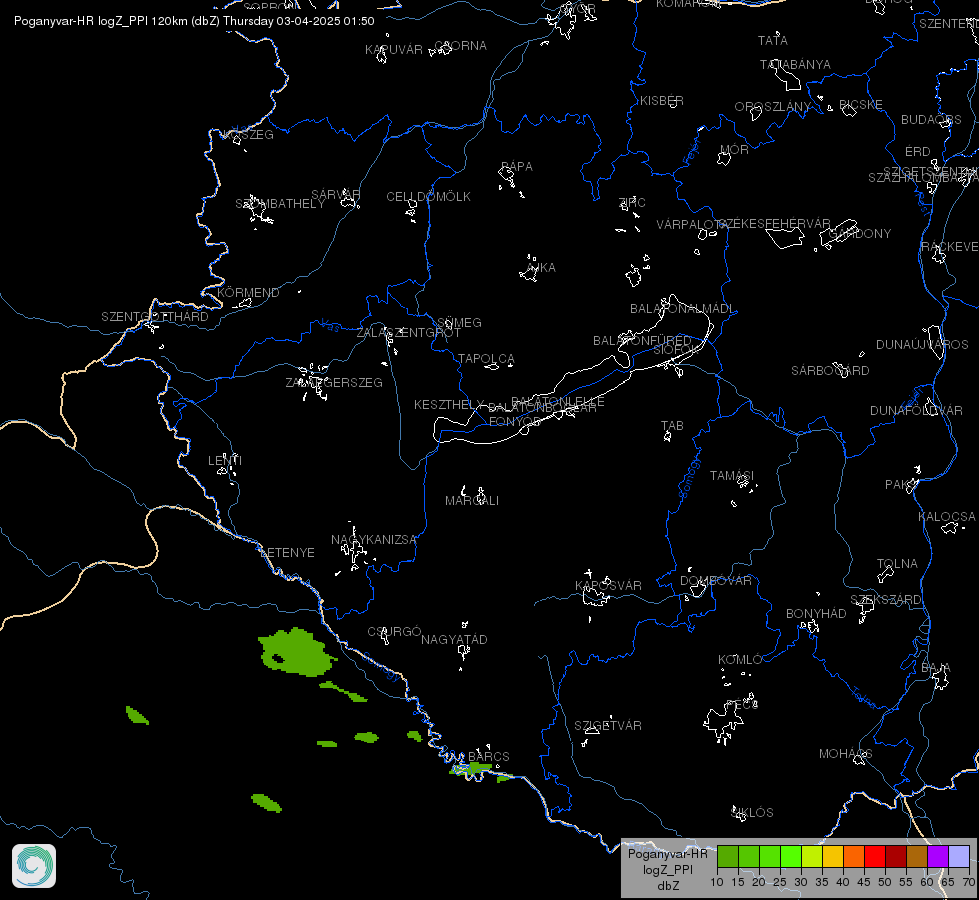Click the DOMBÓVÁR city label
Image resolution: width=979 pixels, height=900 pixels.
click(716, 581)
